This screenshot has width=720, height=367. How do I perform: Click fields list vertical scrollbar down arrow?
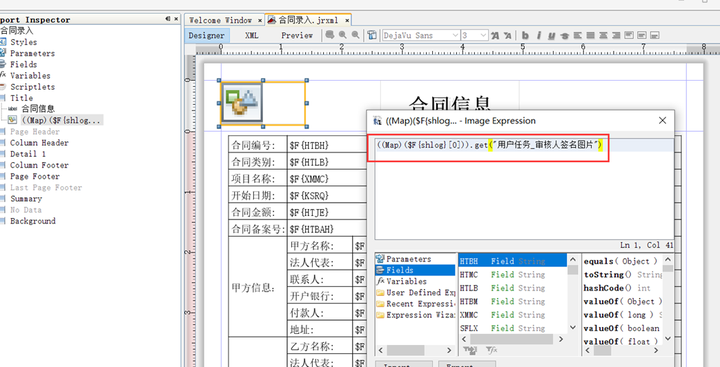tap(573, 328)
